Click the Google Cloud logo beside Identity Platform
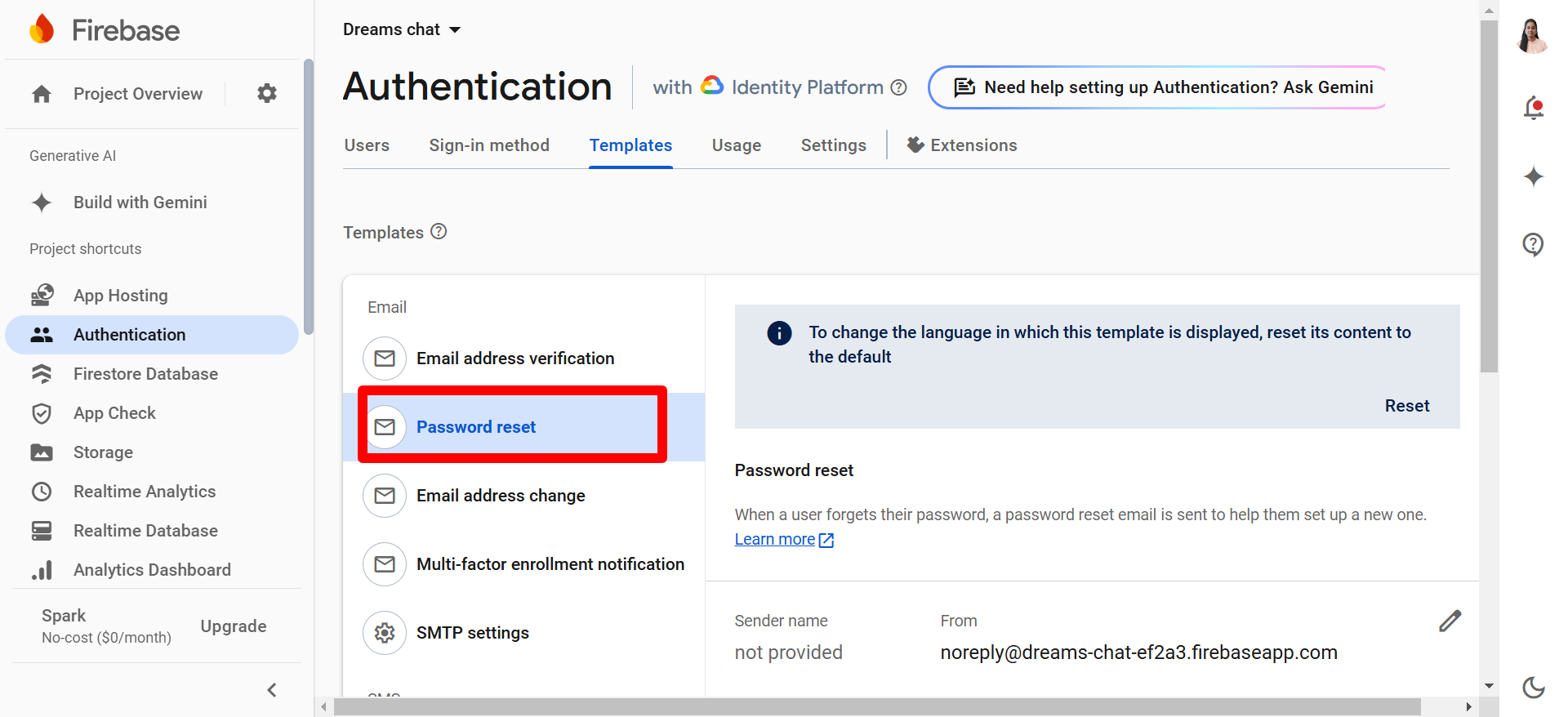Viewport: 1568px width, 717px height. 712,86
